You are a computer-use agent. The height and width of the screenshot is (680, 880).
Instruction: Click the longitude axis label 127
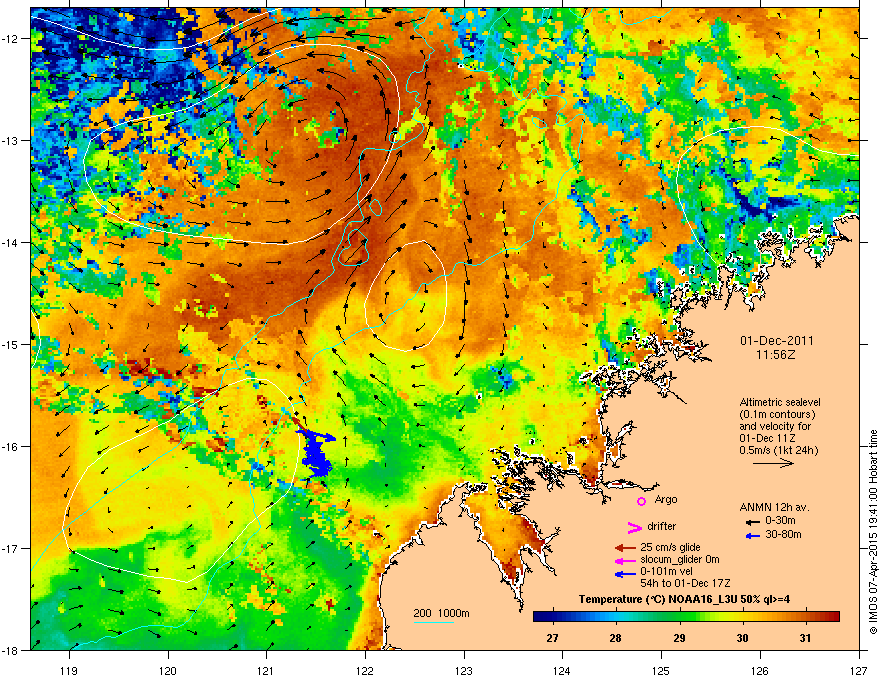pos(859,670)
